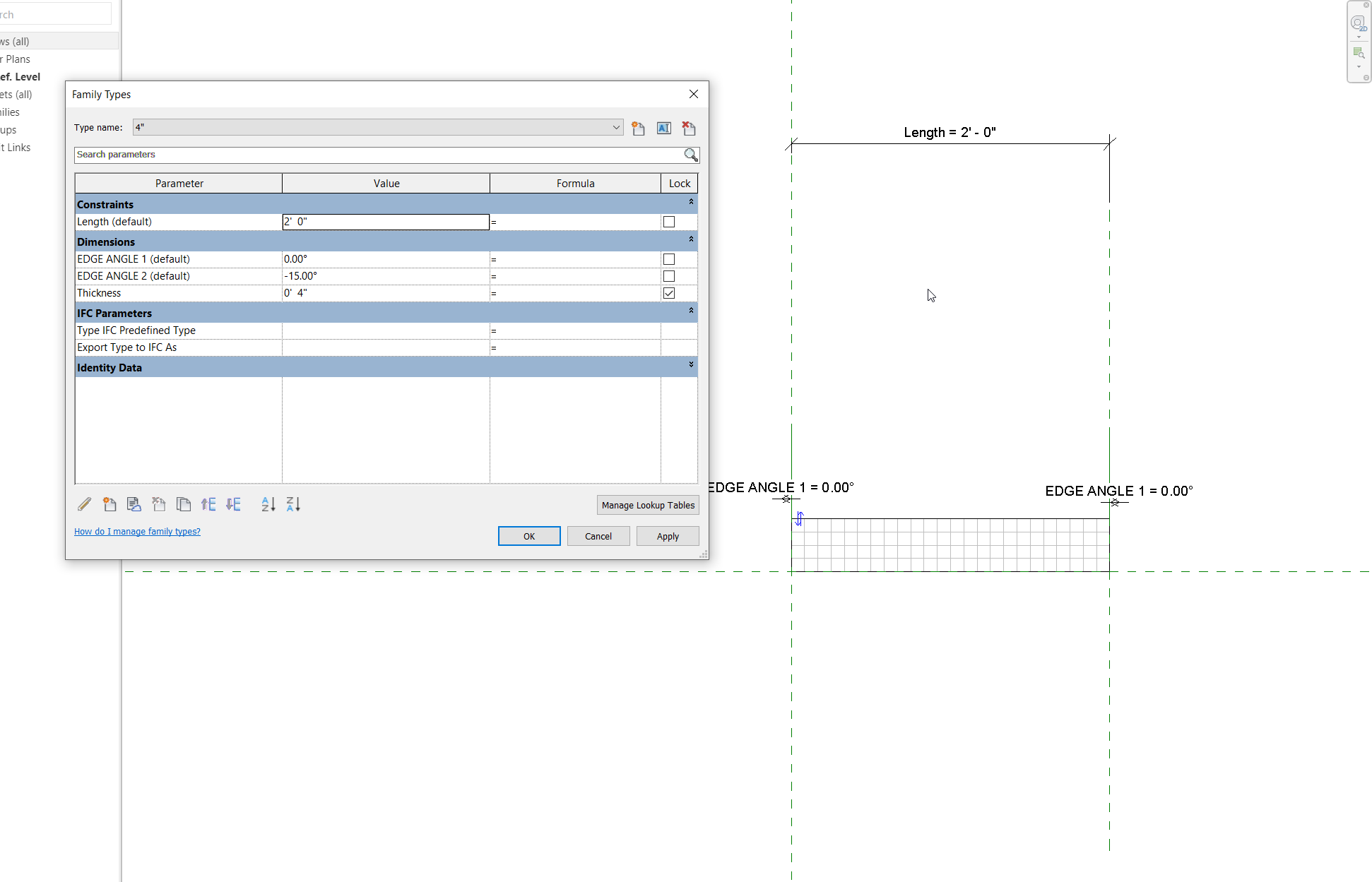
Task: Click the Move Parameter Up icon
Action: (x=208, y=504)
